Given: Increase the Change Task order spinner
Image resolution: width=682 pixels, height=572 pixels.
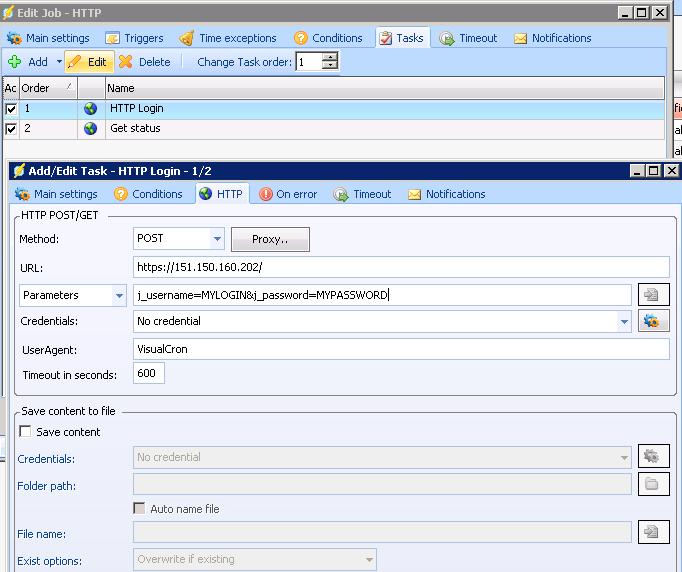Looking at the screenshot, I should coord(330,57).
